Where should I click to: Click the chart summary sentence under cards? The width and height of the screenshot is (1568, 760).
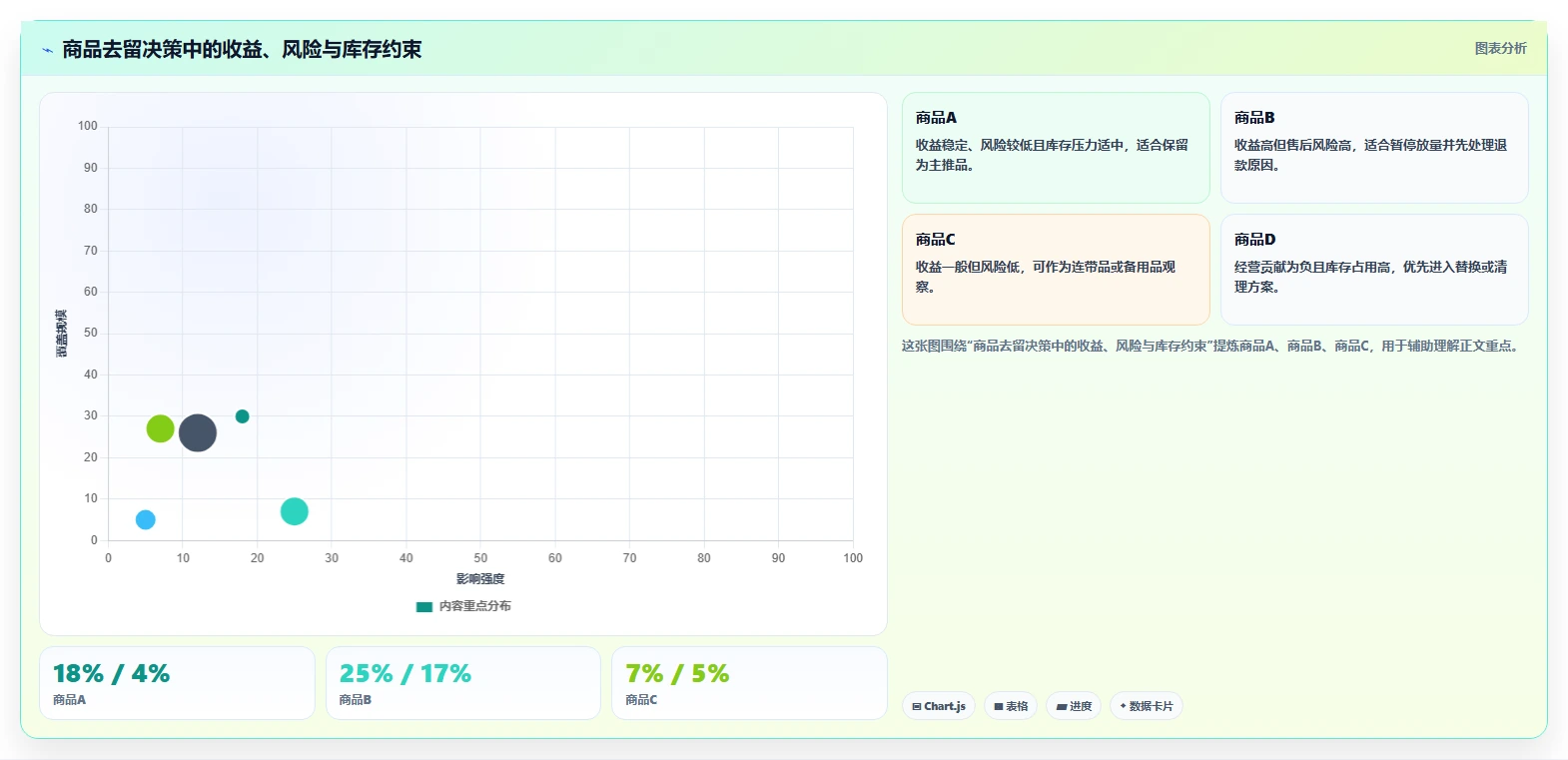click(x=1212, y=346)
